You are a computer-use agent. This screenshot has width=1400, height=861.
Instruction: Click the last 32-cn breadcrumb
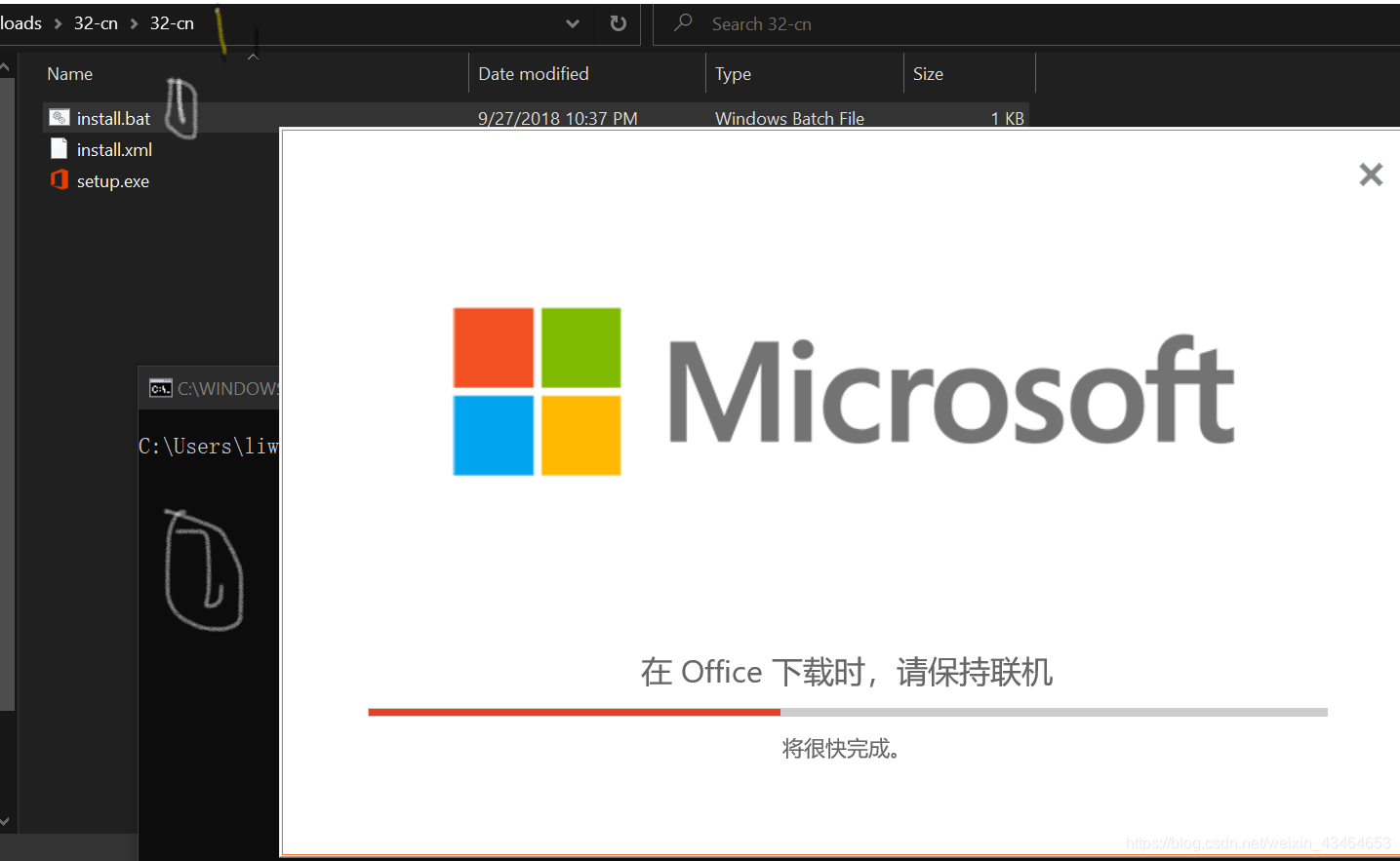click(172, 23)
